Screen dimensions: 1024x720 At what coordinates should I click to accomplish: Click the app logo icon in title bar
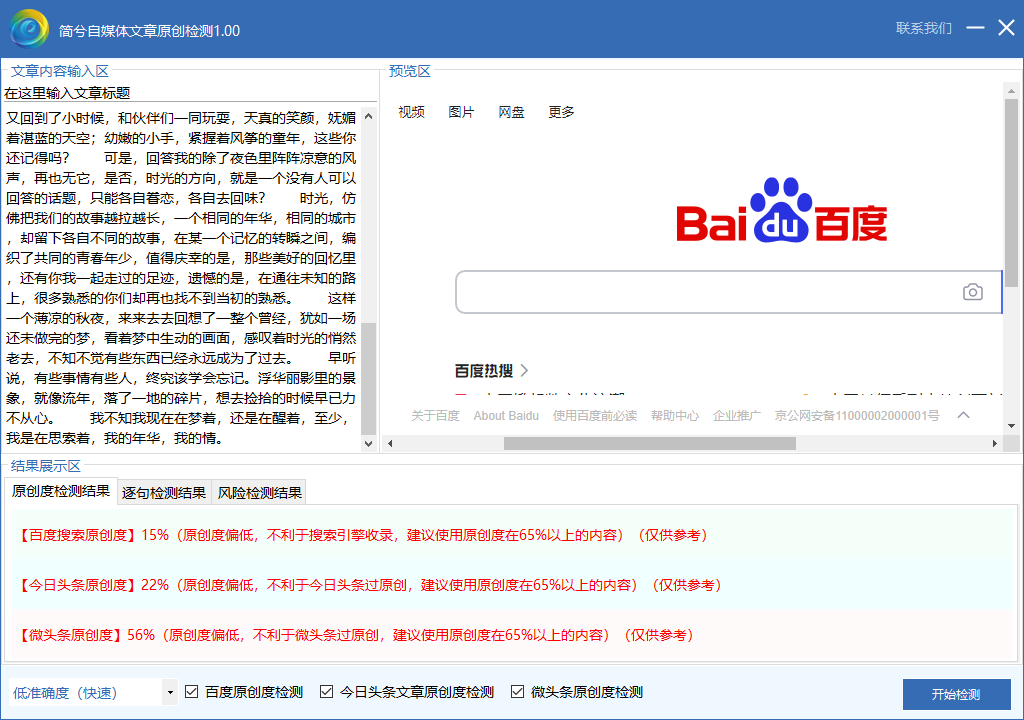coord(29,29)
